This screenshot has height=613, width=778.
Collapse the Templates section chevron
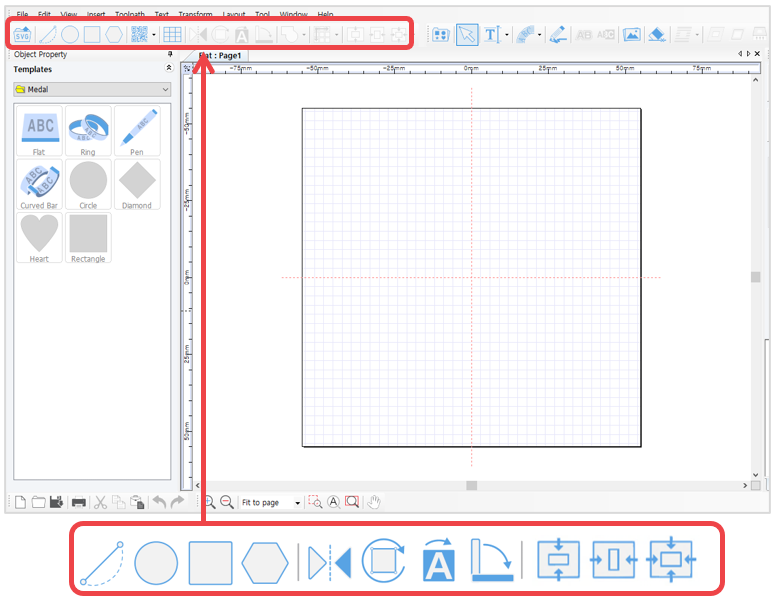(x=169, y=68)
